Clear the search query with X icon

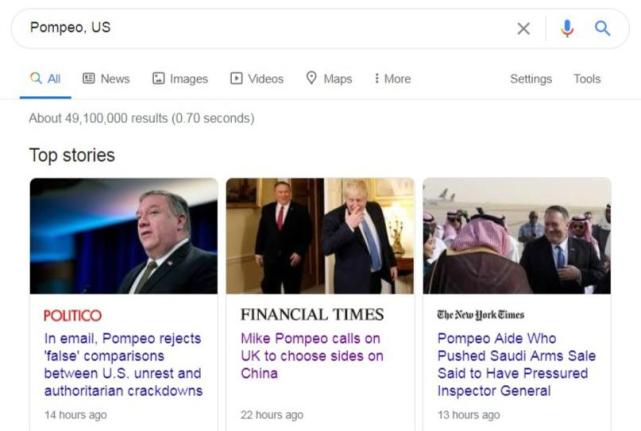pos(523,28)
